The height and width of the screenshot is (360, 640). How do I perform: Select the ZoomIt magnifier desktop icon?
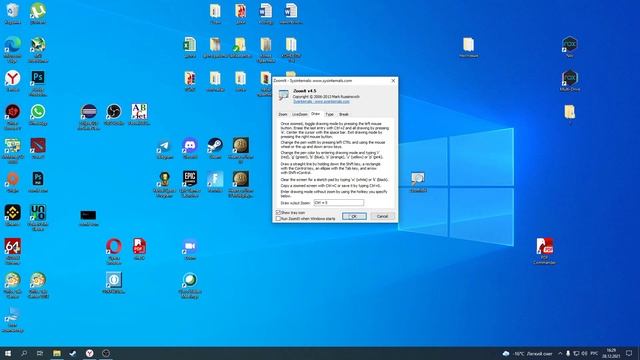tap(418, 182)
